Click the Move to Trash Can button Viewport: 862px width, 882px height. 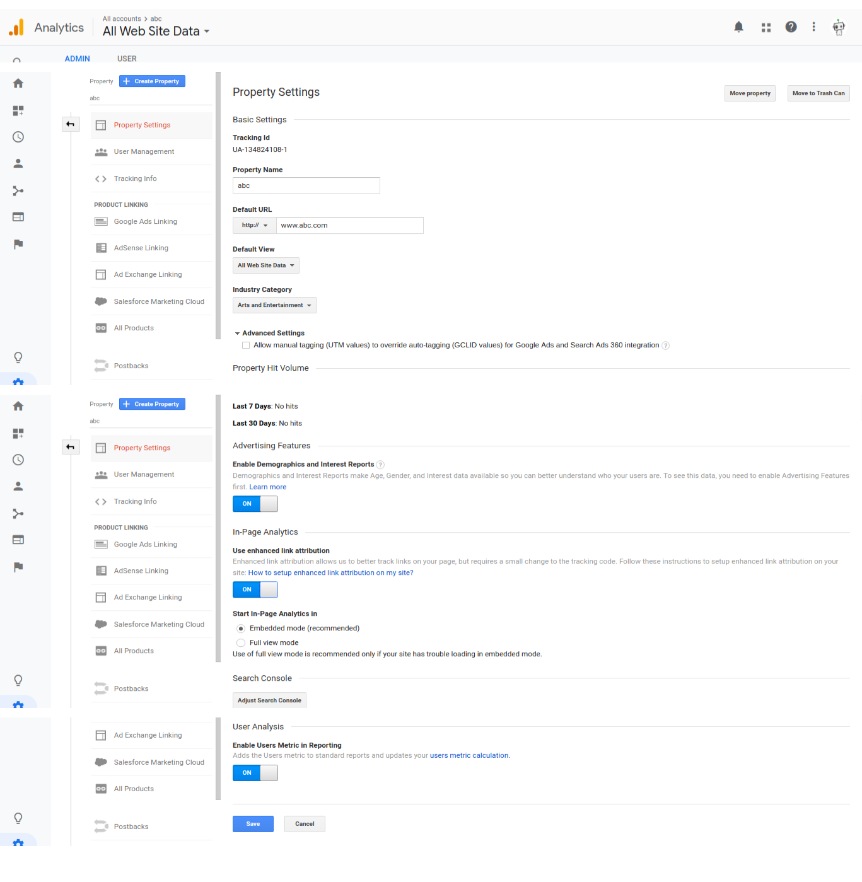point(818,93)
